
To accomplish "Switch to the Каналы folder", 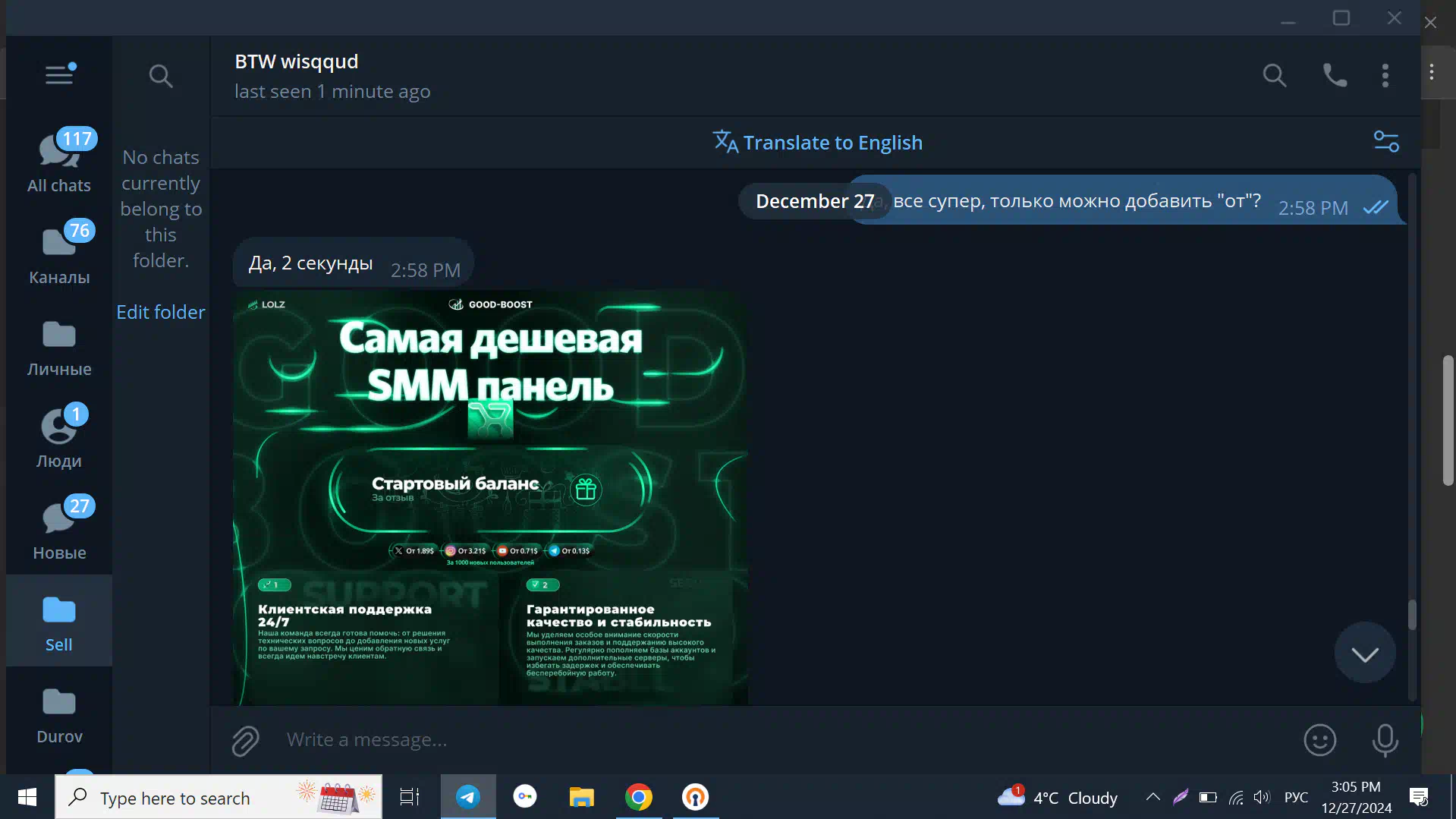I will [x=59, y=253].
